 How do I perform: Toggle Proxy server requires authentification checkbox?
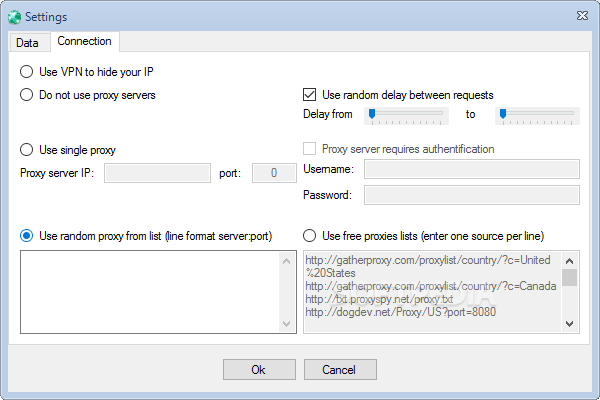coord(310,150)
